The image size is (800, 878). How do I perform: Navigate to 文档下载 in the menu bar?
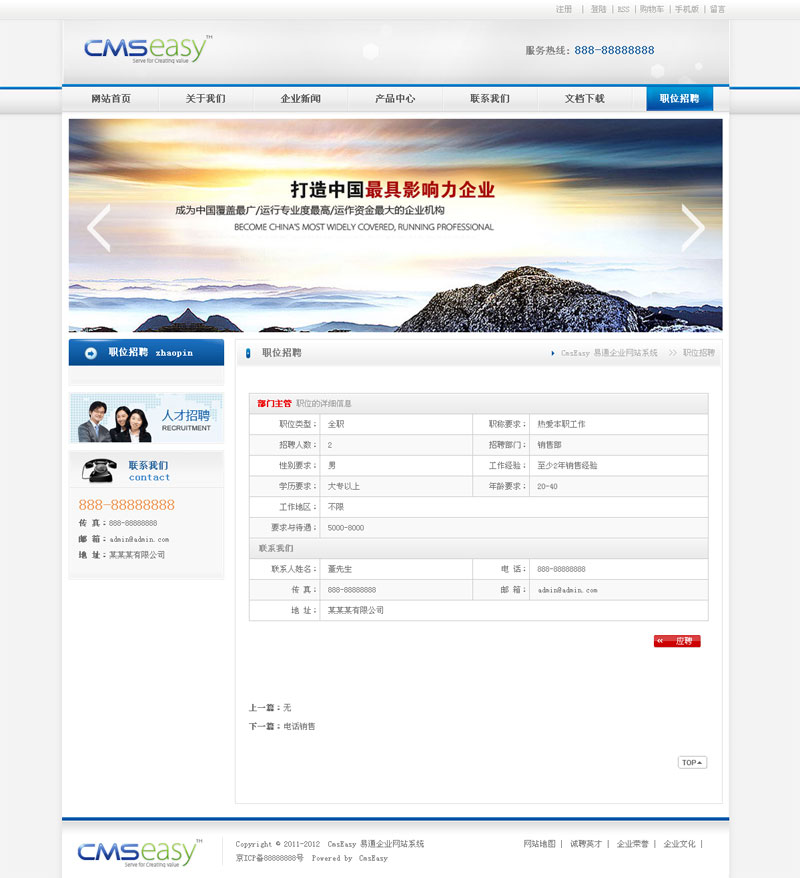click(585, 99)
